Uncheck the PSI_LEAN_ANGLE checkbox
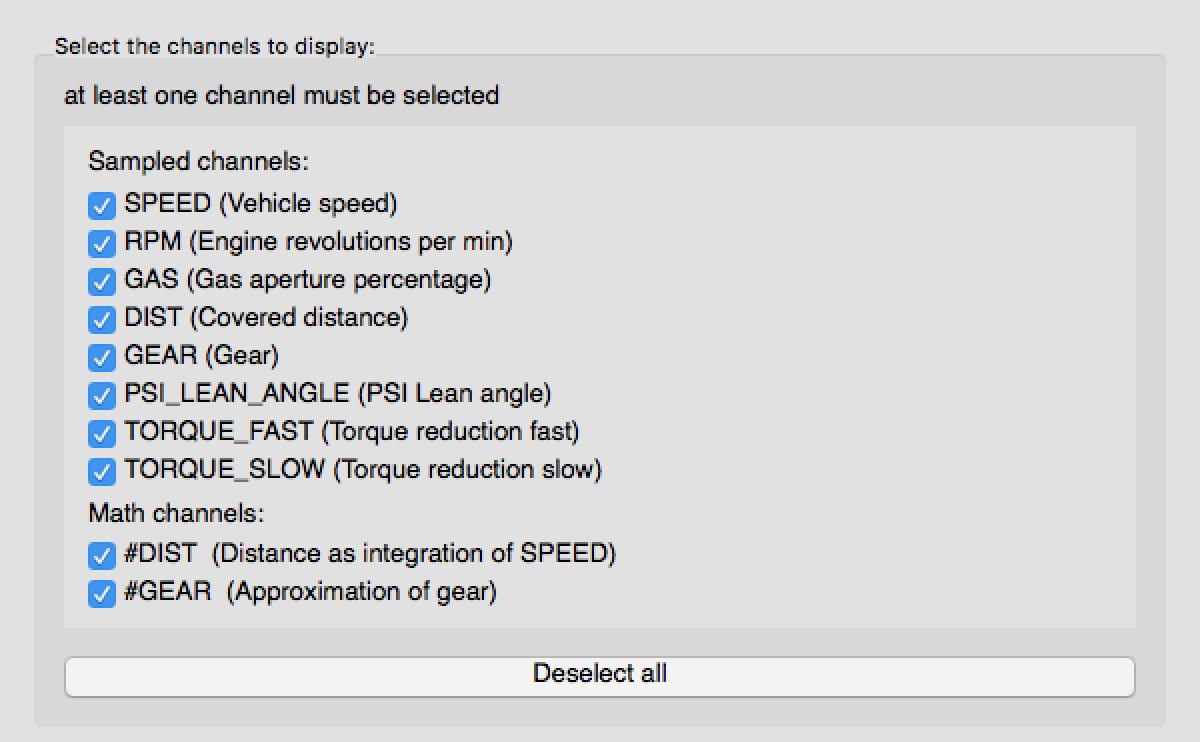This screenshot has width=1200, height=742. point(102,395)
